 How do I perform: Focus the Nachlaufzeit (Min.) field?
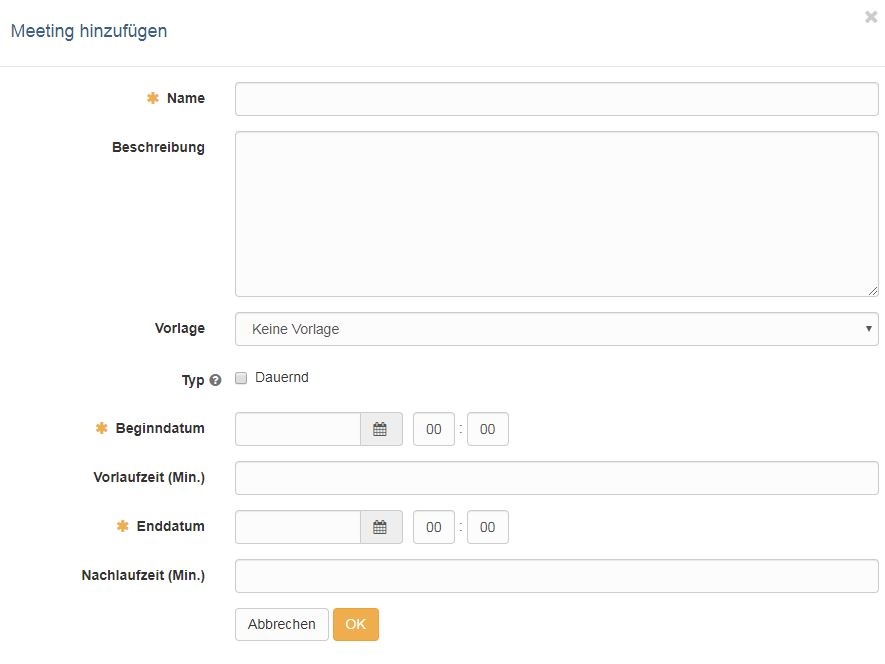point(556,576)
